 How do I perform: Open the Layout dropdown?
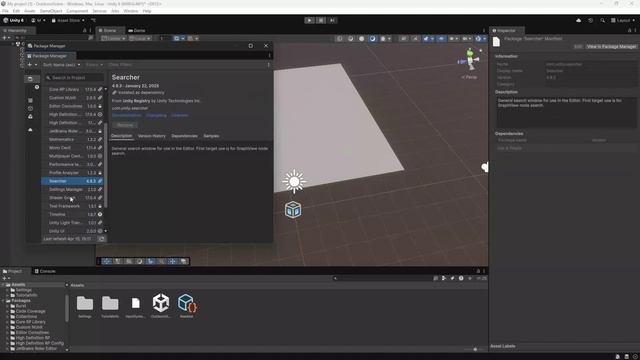623,20
